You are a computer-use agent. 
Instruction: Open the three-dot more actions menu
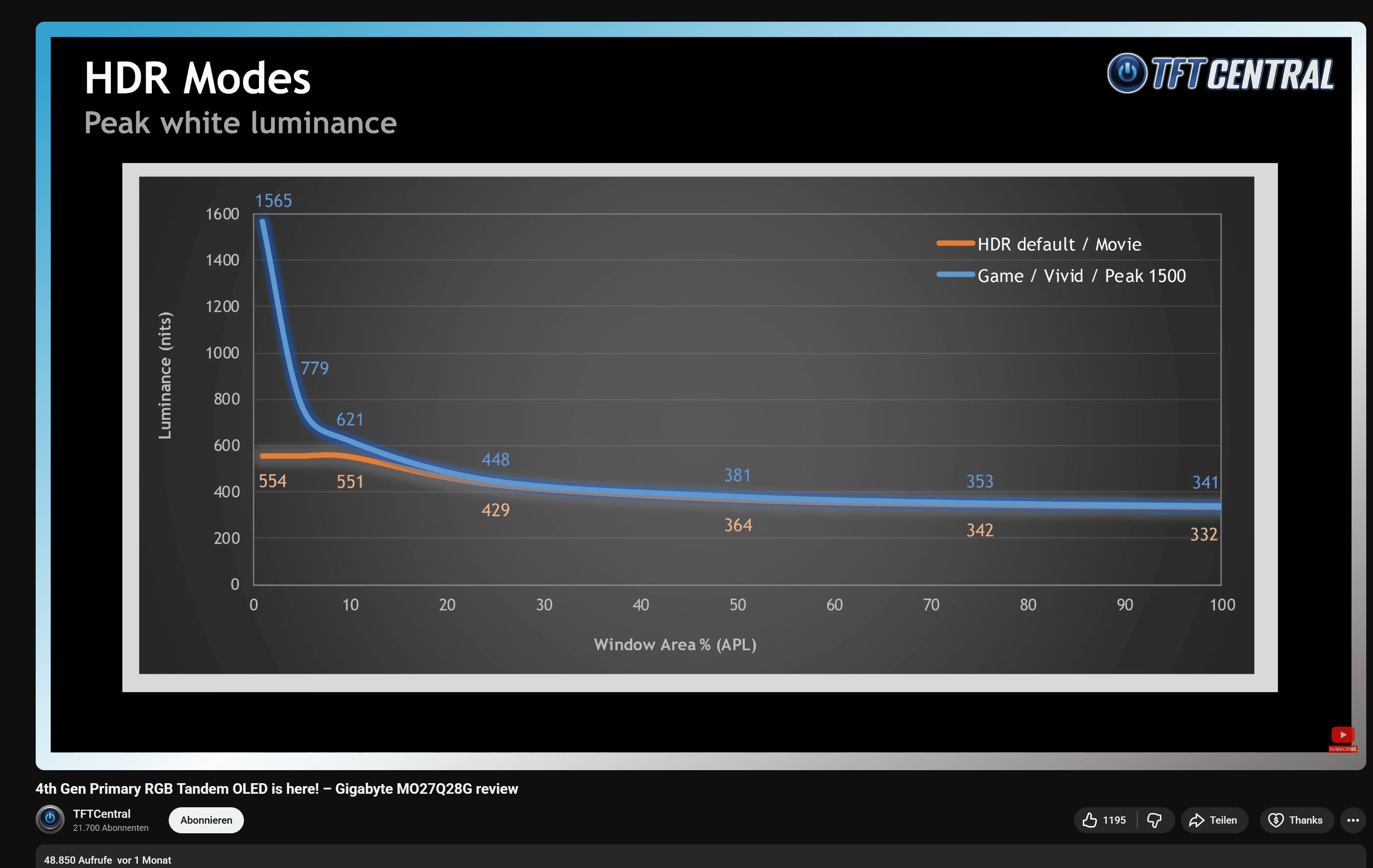pyautogui.click(x=1352, y=819)
